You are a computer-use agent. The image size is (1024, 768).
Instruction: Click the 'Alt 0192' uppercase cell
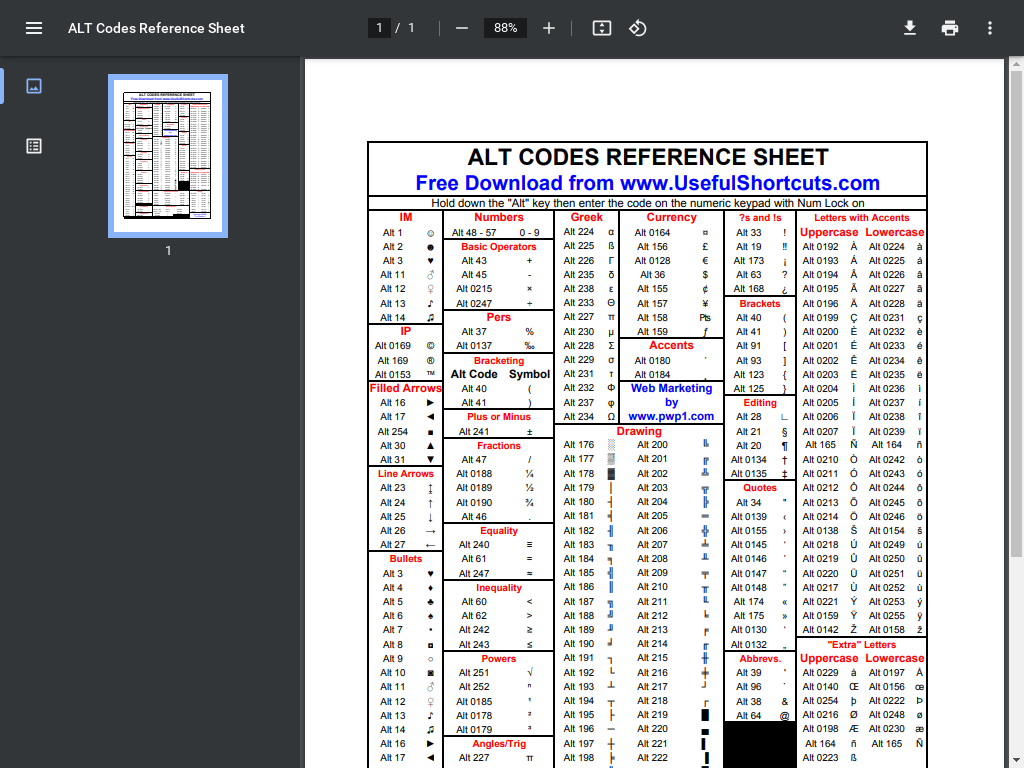[x=820, y=247]
